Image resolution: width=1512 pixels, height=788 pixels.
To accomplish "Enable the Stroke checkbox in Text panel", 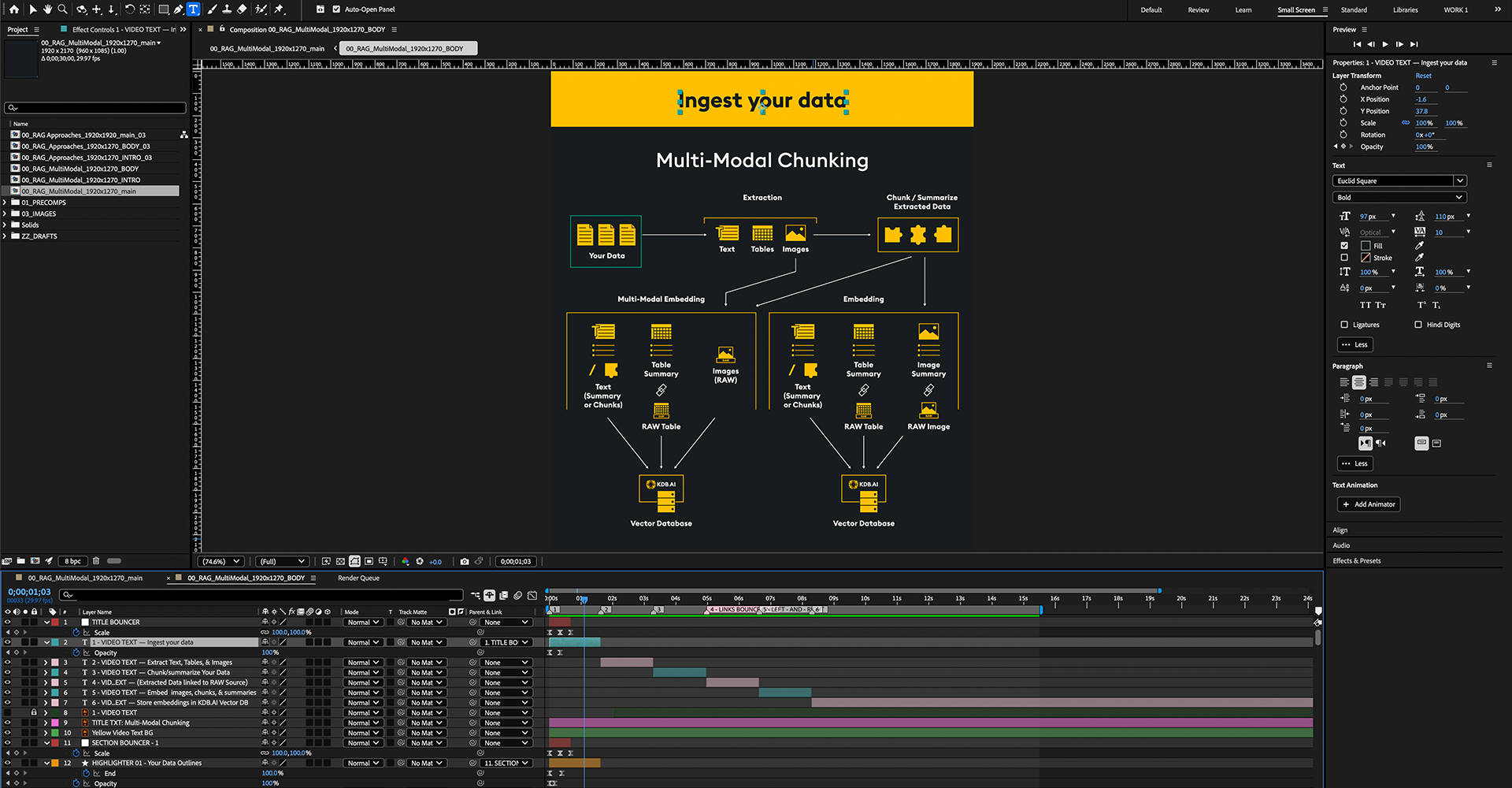I will [x=1344, y=258].
